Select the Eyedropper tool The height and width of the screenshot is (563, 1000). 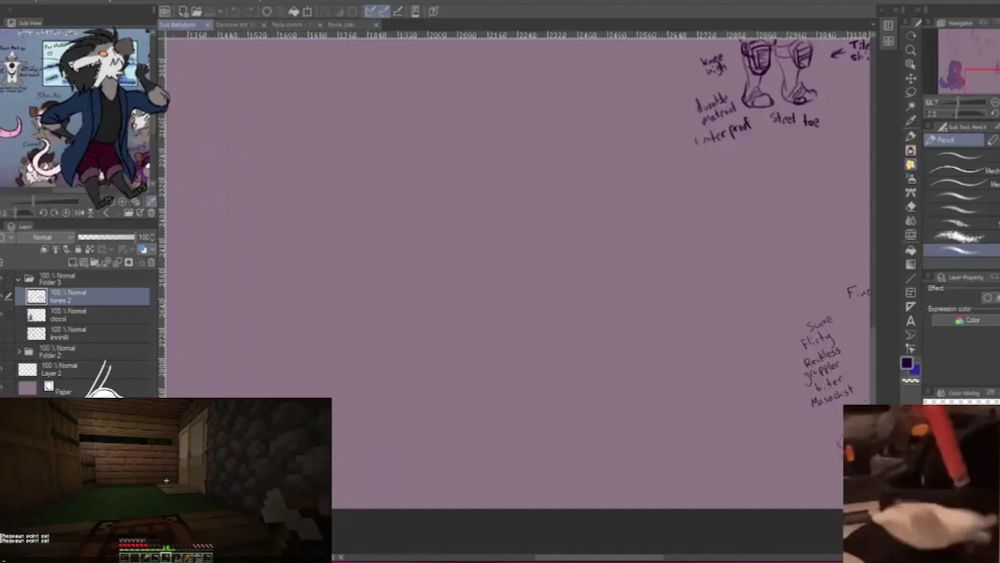(x=911, y=120)
